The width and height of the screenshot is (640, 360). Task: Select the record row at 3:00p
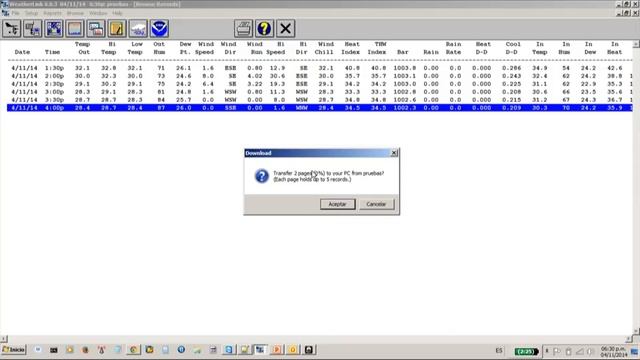320,92
